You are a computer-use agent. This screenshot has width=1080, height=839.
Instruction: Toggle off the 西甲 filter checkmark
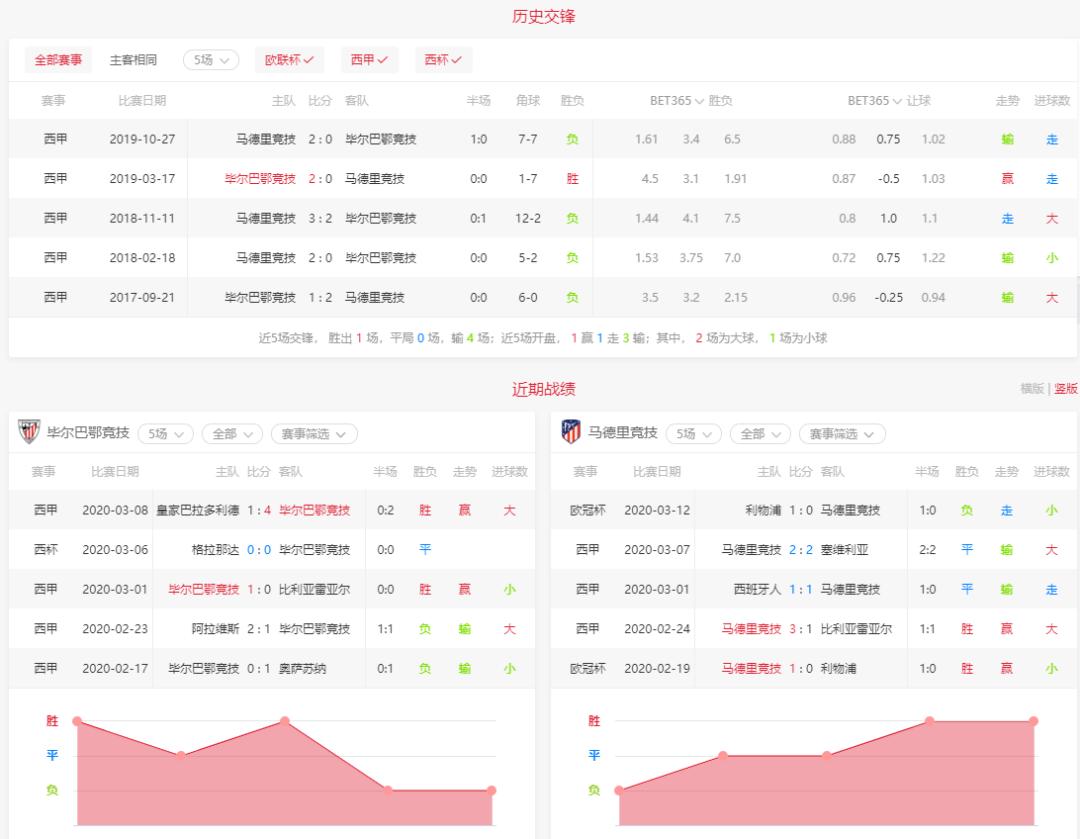(382, 60)
